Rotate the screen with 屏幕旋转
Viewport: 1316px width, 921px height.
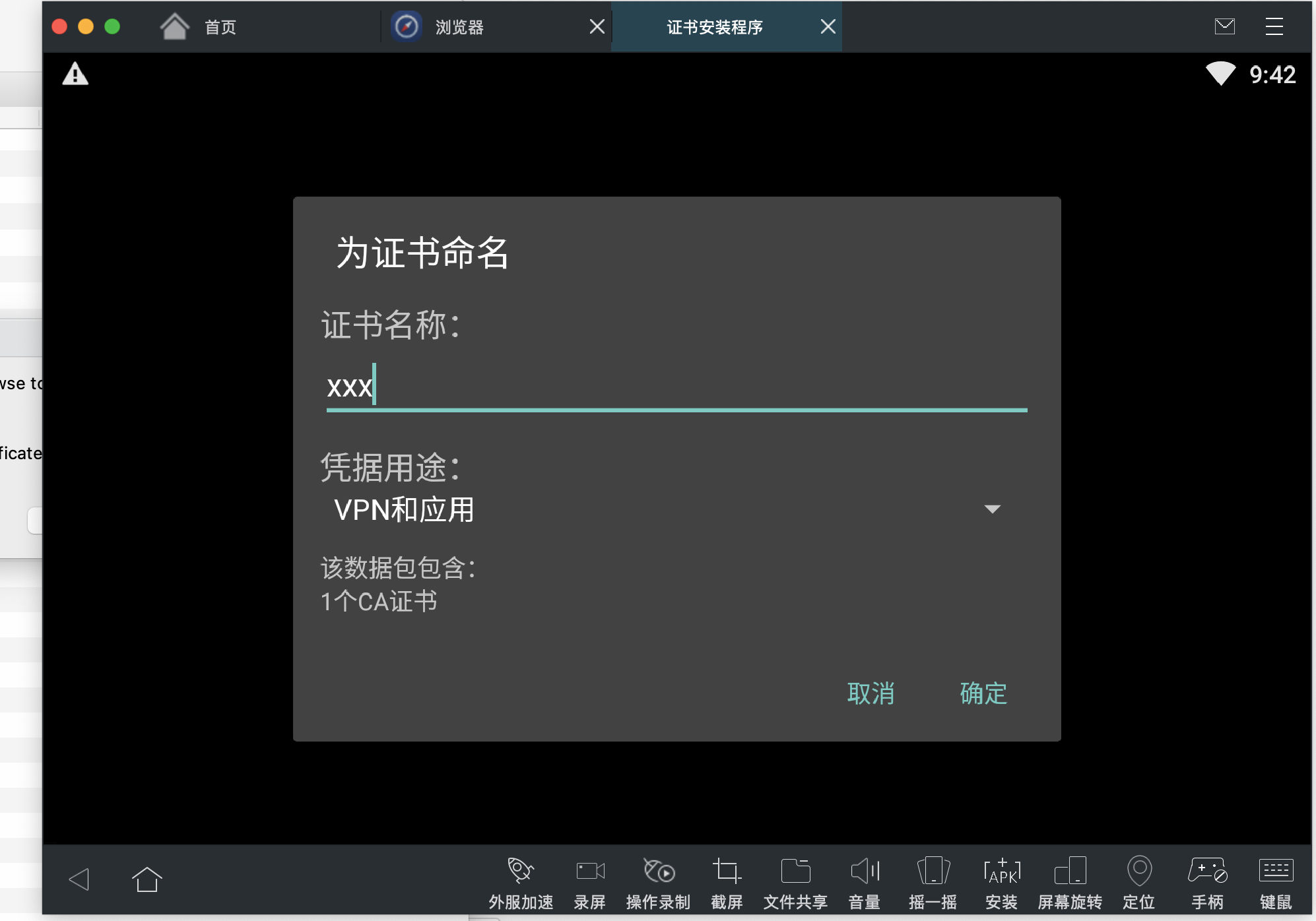(1070, 871)
